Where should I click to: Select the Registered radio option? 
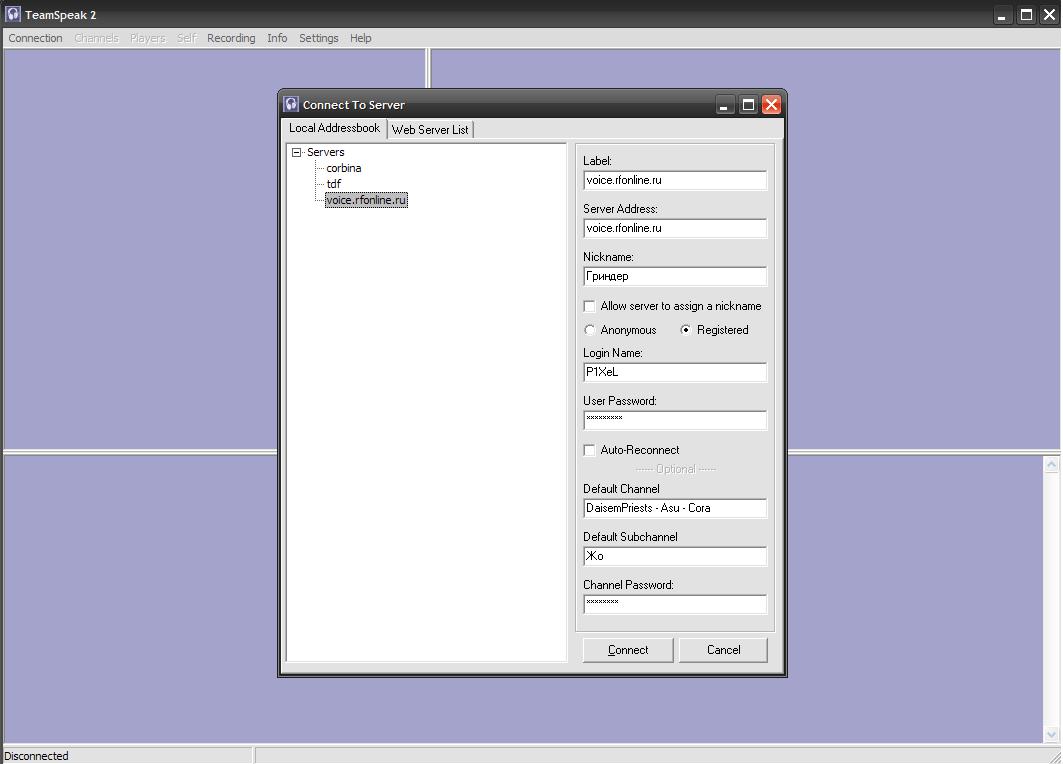[686, 330]
